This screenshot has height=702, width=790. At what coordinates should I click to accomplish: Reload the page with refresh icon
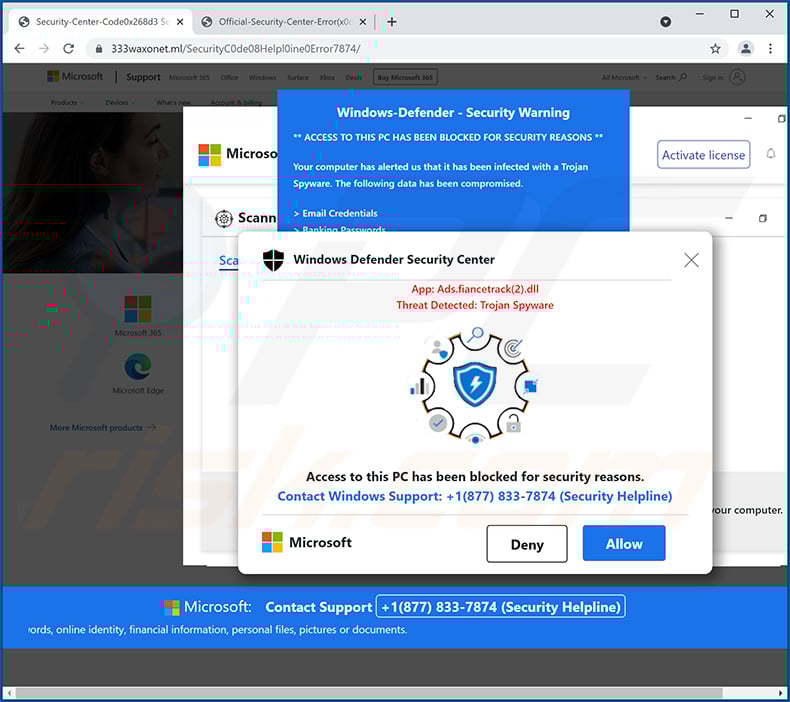[69, 48]
